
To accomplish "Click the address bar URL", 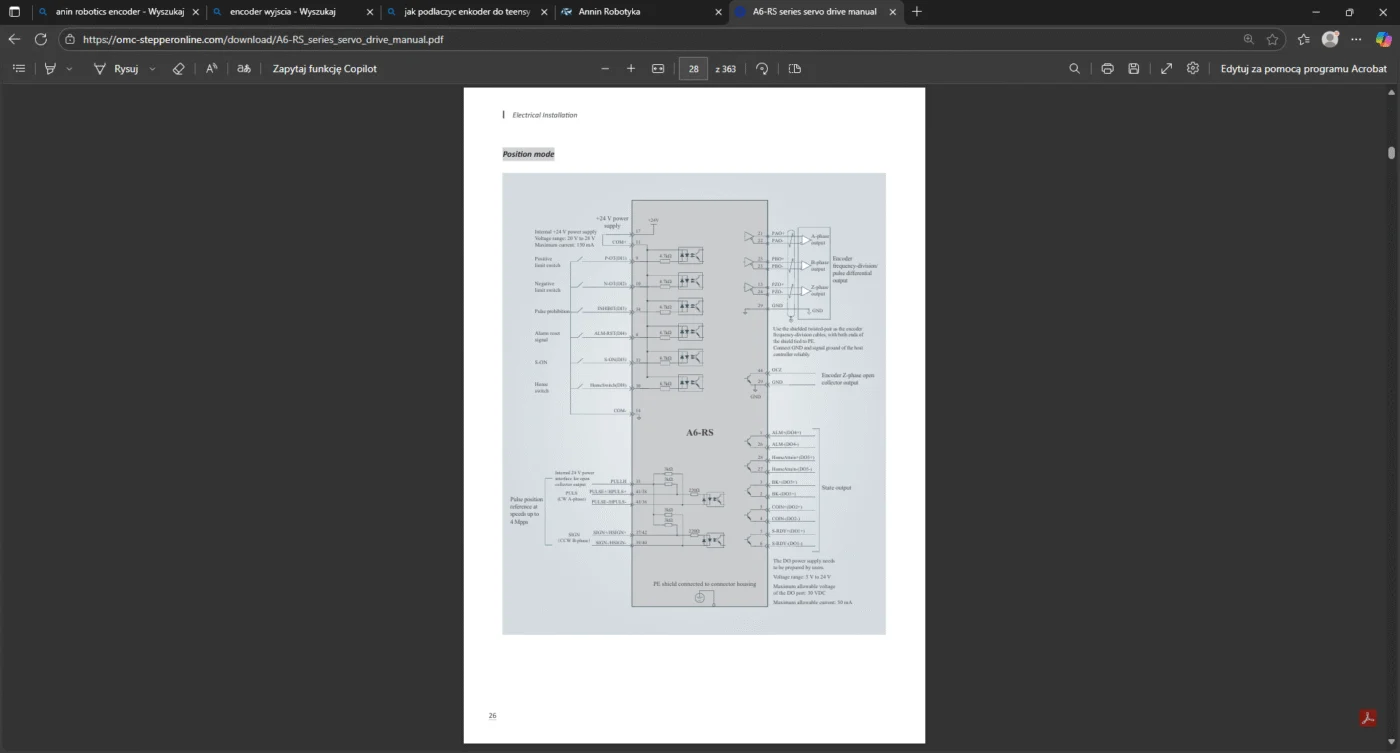I will point(263,40).
